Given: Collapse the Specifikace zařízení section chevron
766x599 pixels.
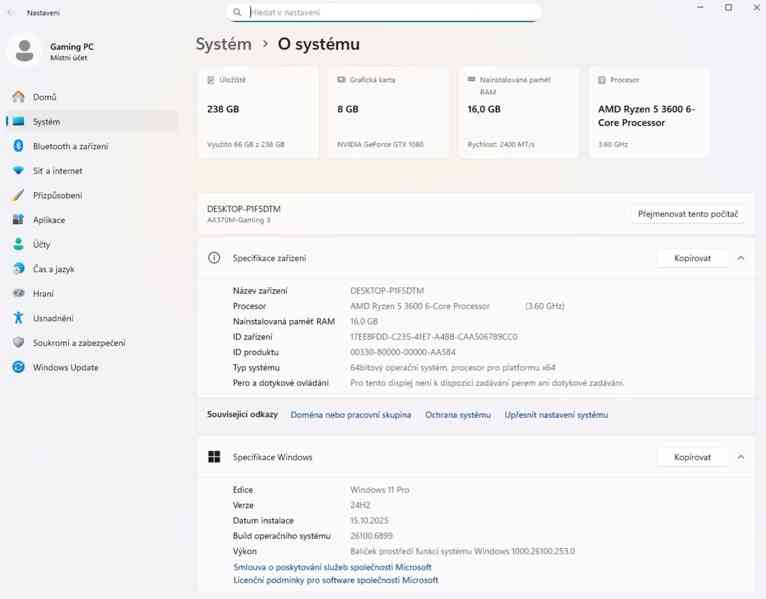Looking at the screenshot, I should (741, 258).
